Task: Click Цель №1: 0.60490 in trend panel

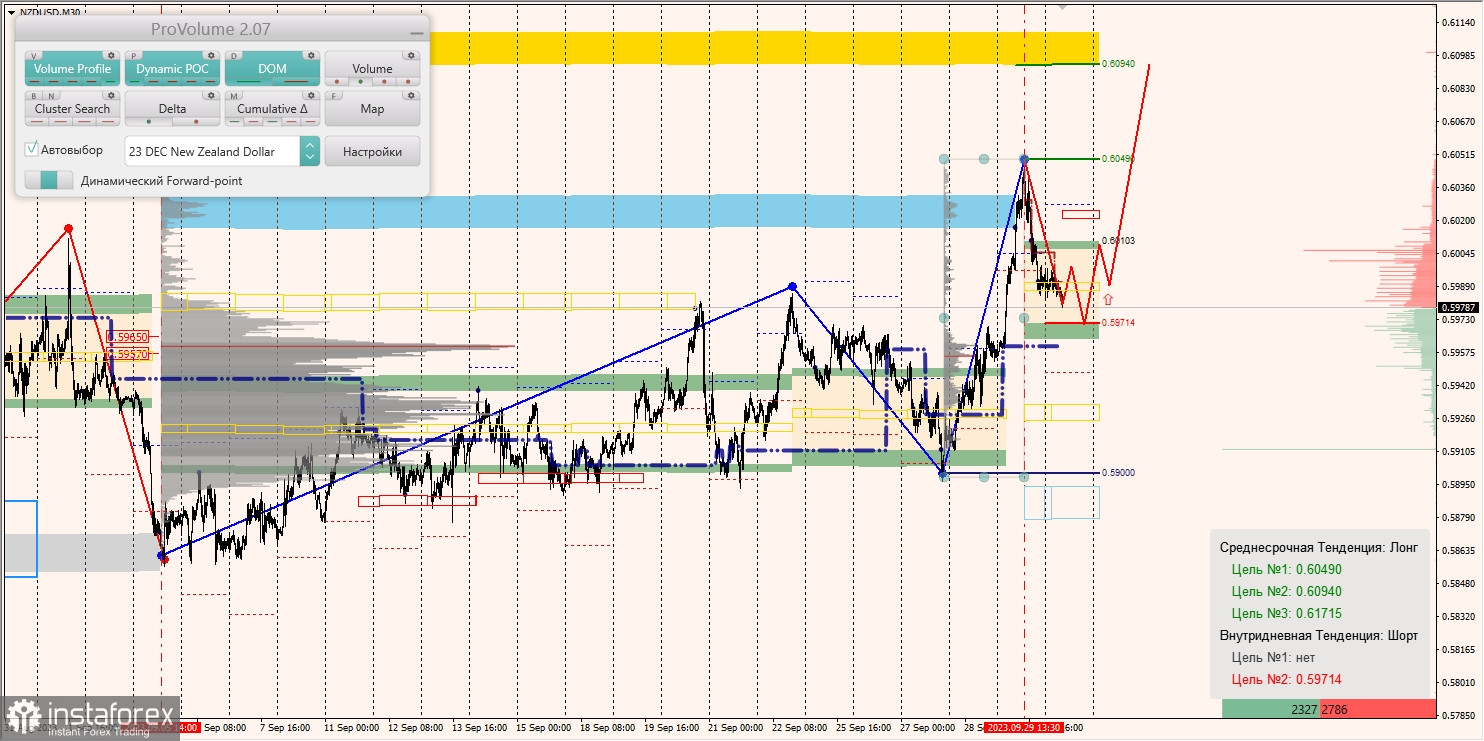Action: tap(1286, 569)
